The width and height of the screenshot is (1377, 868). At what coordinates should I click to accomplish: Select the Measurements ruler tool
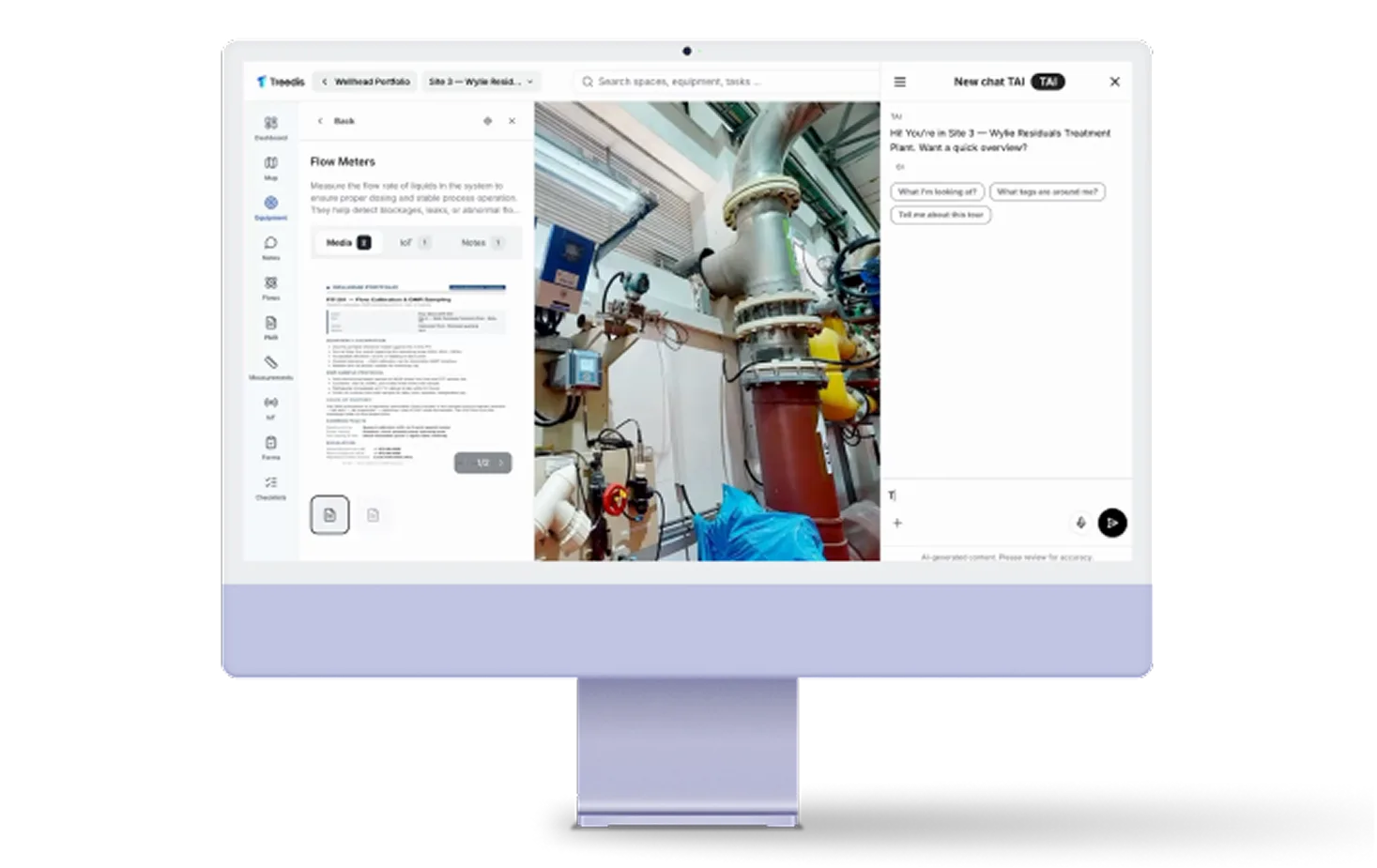[x=270, y=367]
